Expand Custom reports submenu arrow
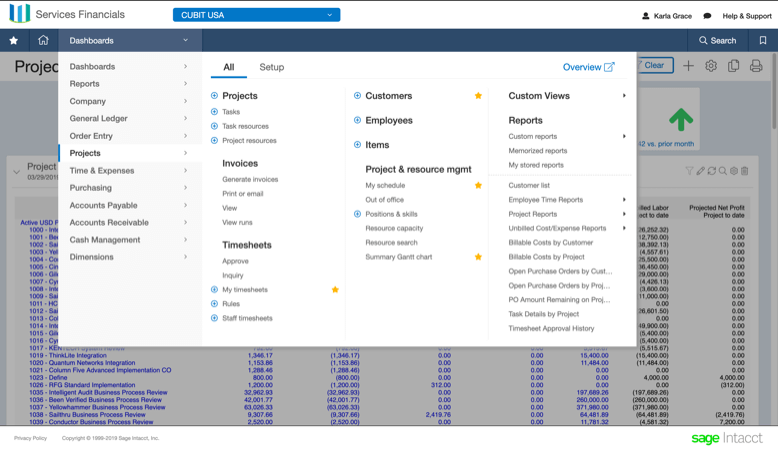The width and height of the screenshot is (778, 451). click(x=624, y=136)
